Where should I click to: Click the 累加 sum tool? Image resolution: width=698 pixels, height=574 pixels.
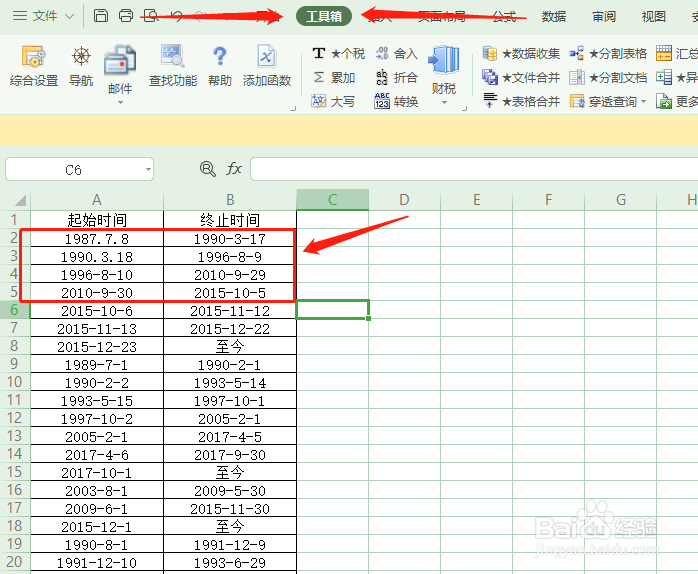click(334, 77)
